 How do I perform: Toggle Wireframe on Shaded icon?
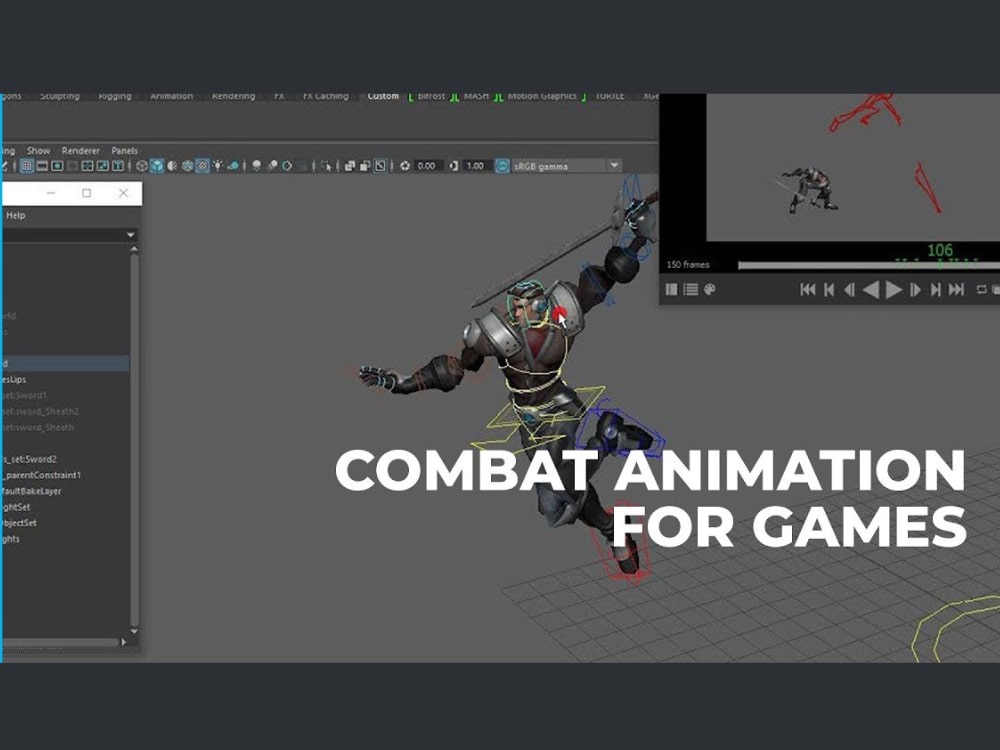tap(188, 166)
